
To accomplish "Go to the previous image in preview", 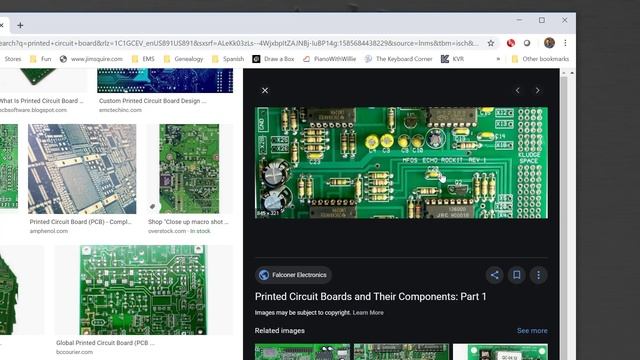I will 518,91.
